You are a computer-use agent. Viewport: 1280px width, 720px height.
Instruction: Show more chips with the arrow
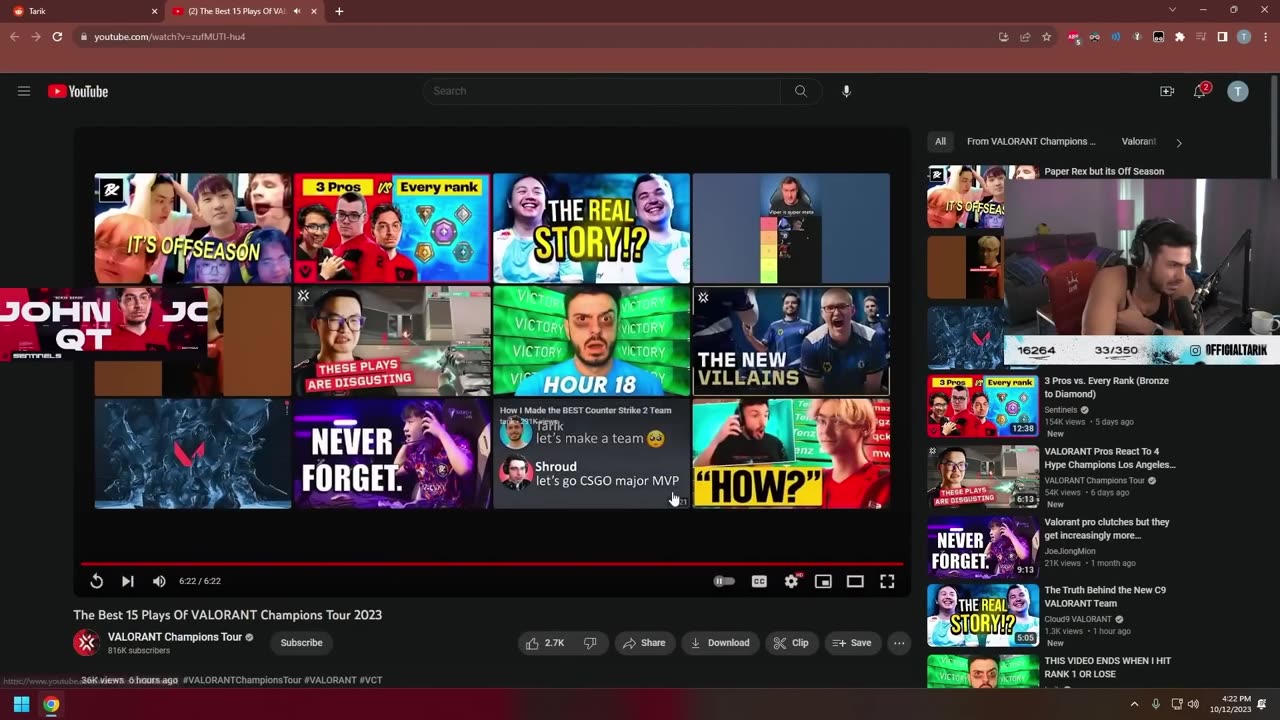(1178, 143)
